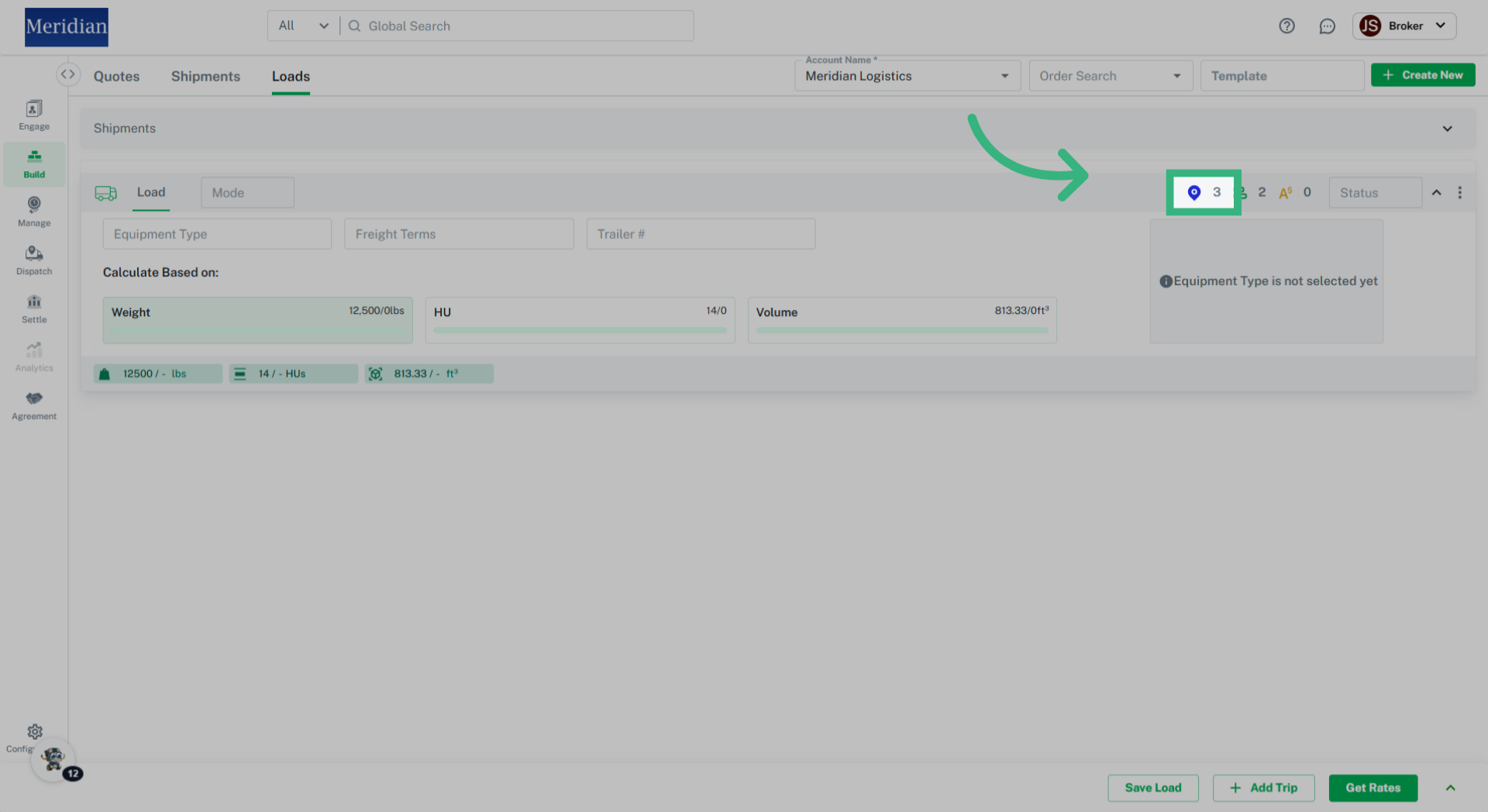Click the info icon by Equipment Type message
The width and height of the screenshot is (1488, 812).
1166,281
